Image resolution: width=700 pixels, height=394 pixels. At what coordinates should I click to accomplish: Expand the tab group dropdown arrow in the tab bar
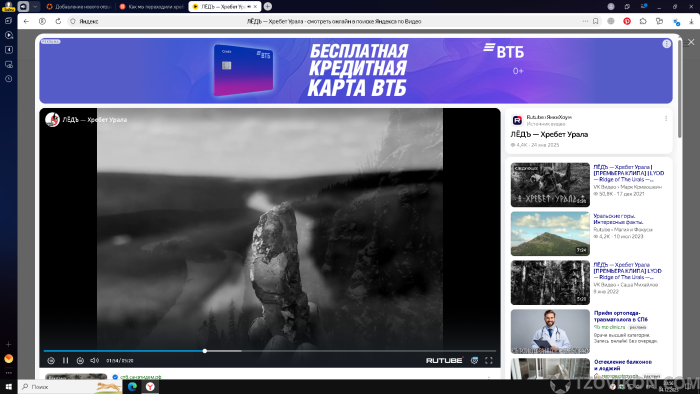pyautogui.click(x=35, y=7)
